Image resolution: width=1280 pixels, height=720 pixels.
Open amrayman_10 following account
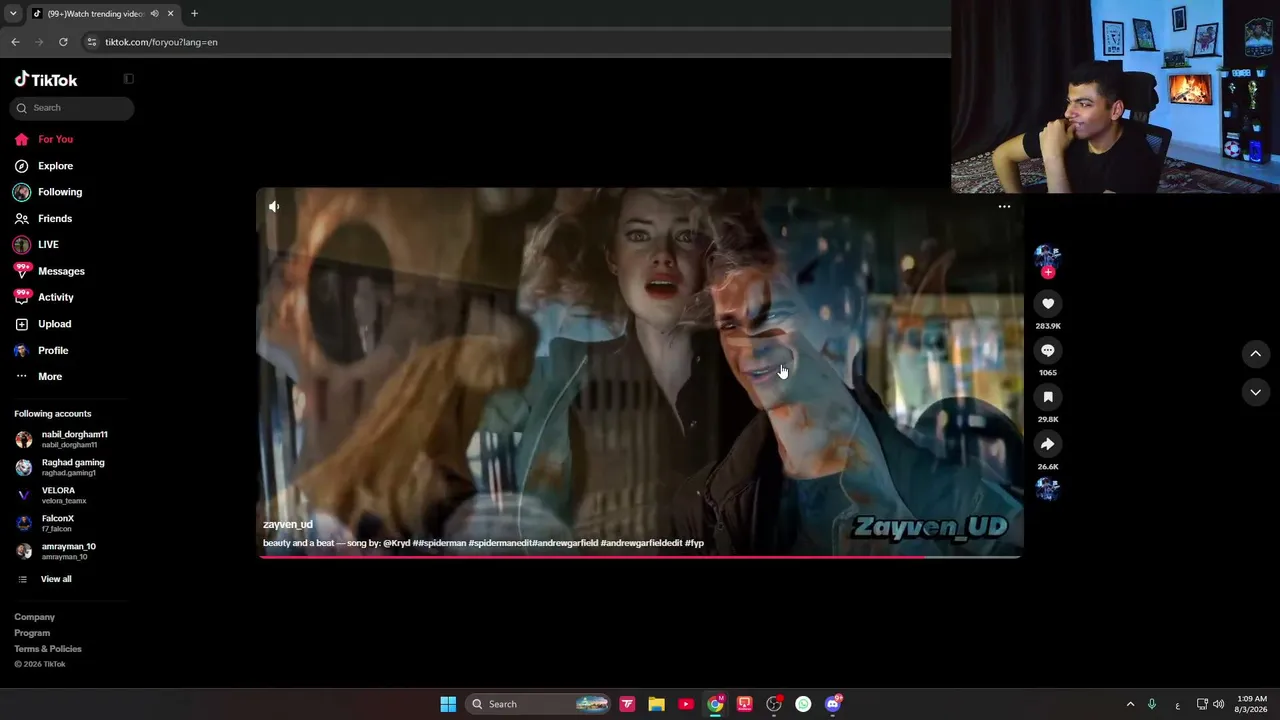pyautogui.click(x=56, y=552)
